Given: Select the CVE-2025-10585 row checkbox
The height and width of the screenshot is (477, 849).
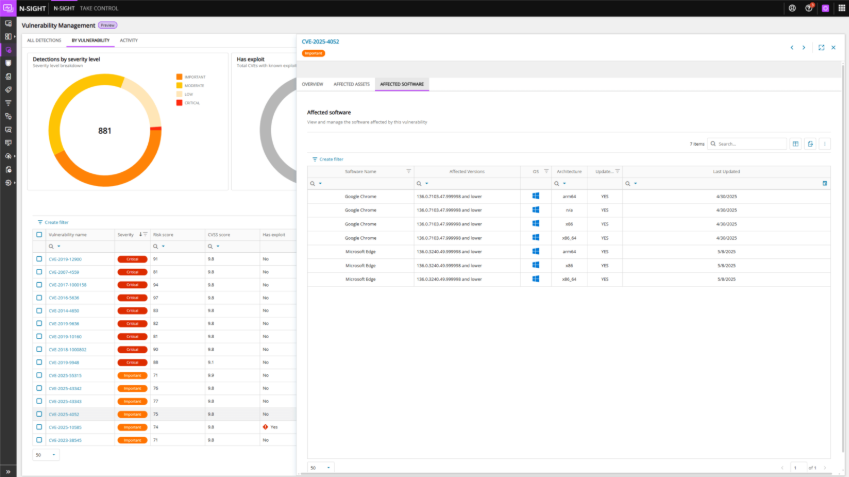Looking at the screenshot, I should point(39,427).
